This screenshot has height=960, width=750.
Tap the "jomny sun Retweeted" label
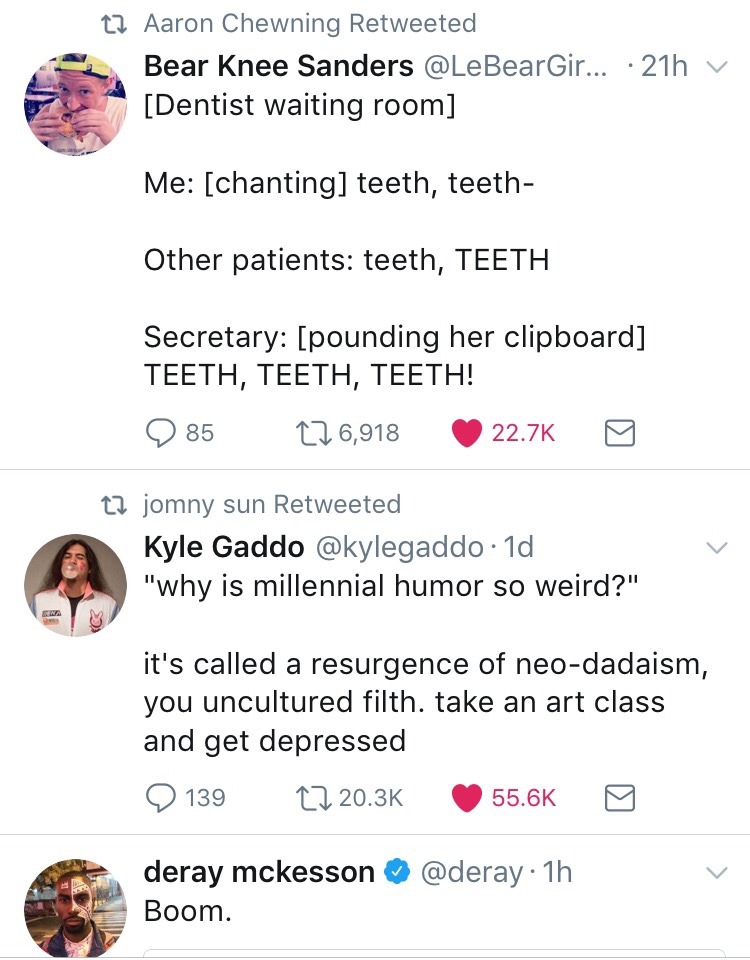click(x=272, y=503)
